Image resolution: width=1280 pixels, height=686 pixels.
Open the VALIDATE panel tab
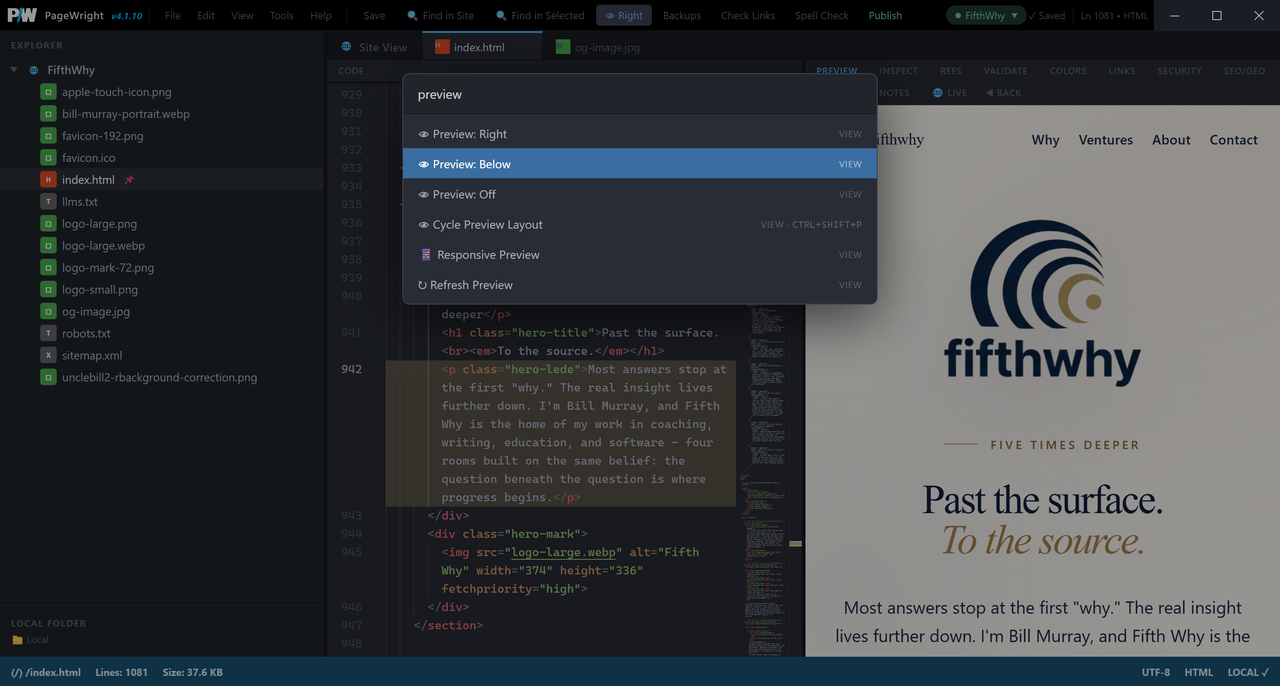[1005, 71]
